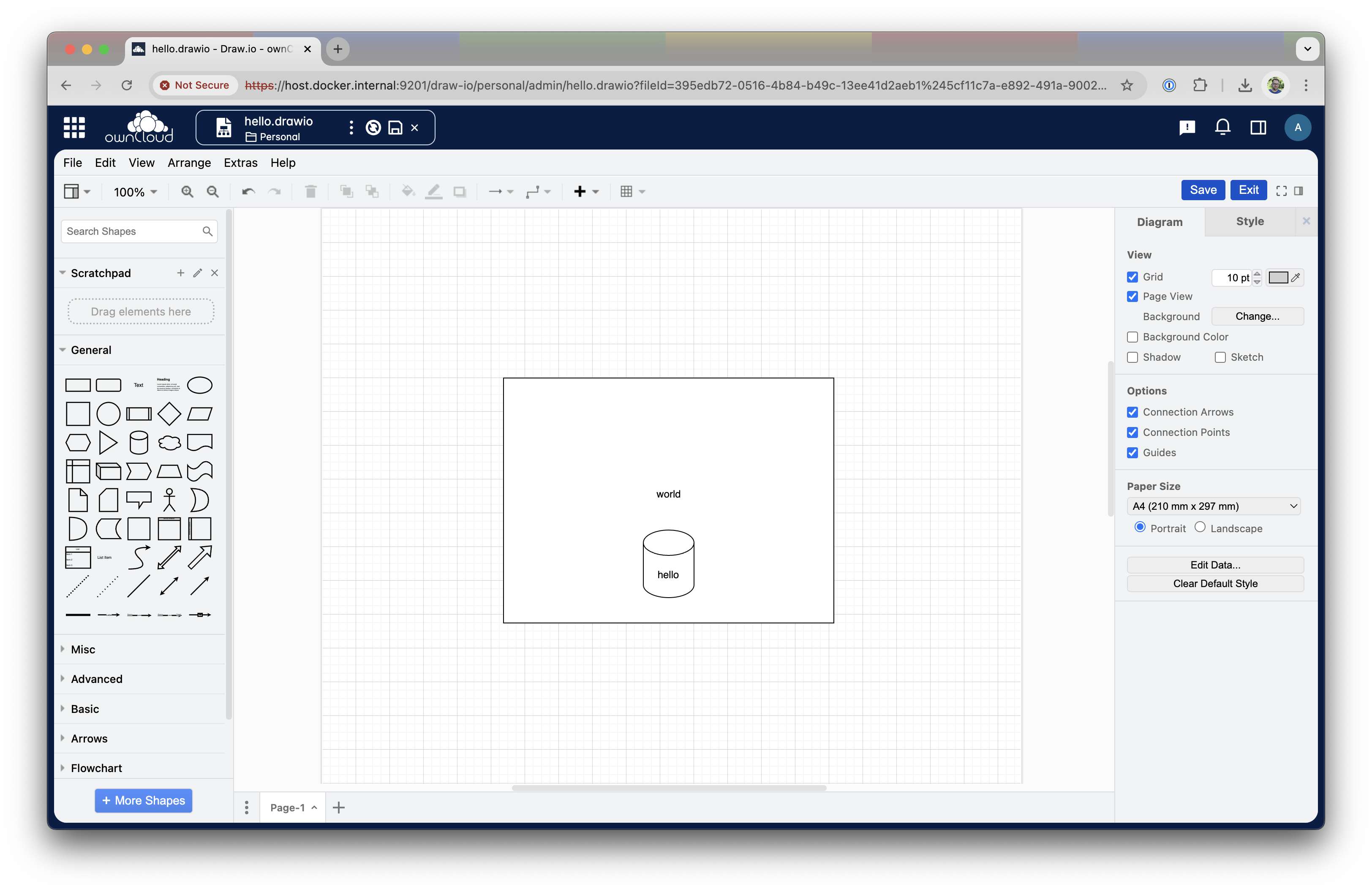Open the Arrange menu

click(189, 163)
